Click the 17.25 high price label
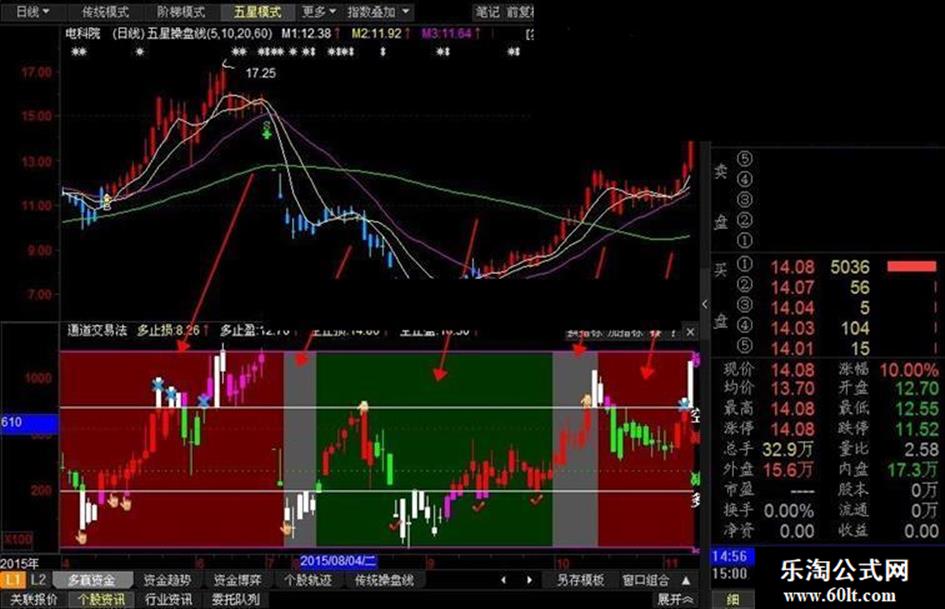This screenshot has height=609, width=945. (261, 73)
